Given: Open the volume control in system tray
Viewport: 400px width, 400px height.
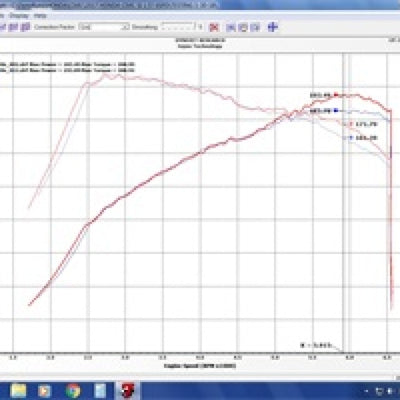Looking at the screenshot, I should 390,391.
